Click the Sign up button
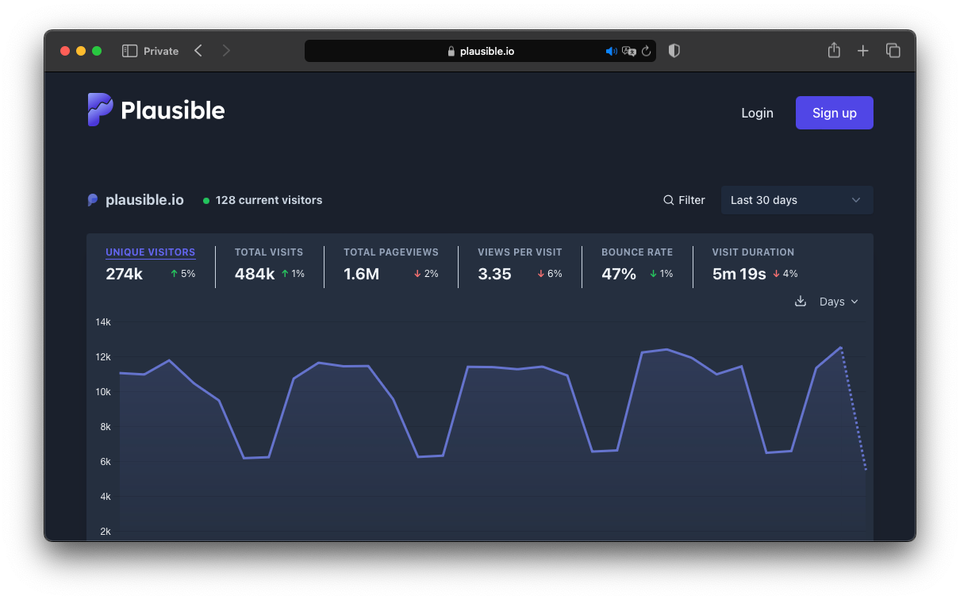 click(x=834, y=113)
